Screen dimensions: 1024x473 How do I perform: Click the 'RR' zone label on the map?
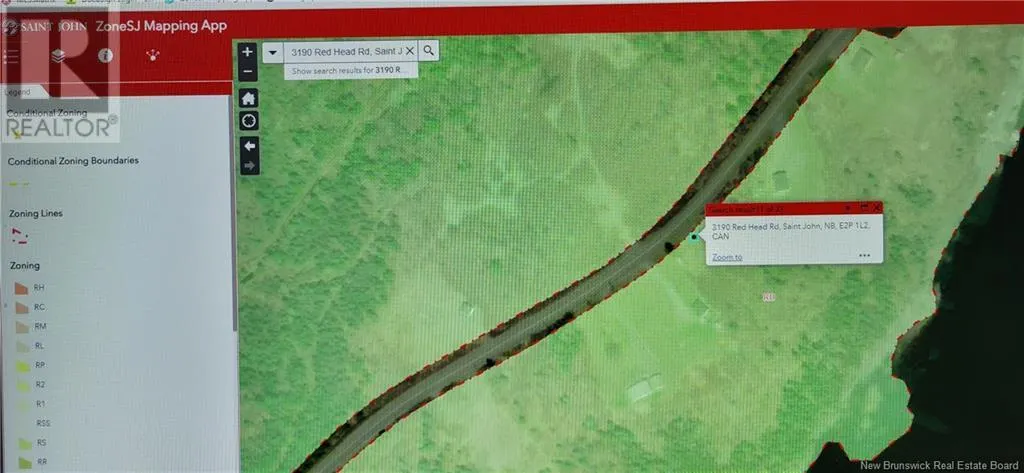[x=769, y=297]
